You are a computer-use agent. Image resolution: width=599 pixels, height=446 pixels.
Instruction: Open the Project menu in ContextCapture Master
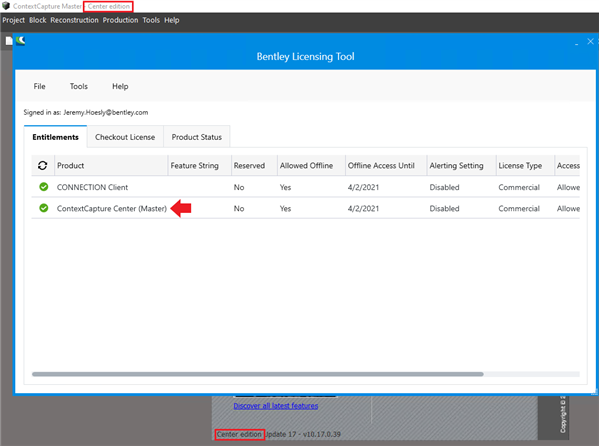[13, 20]
